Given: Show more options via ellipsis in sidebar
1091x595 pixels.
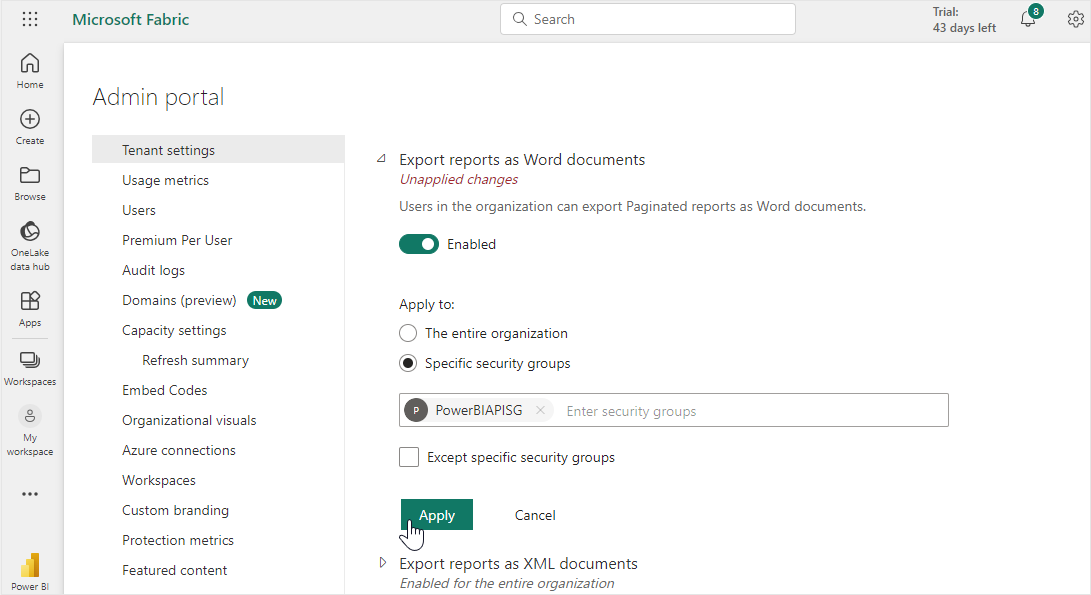Looking at the screenshot, I should click(30, 494).
